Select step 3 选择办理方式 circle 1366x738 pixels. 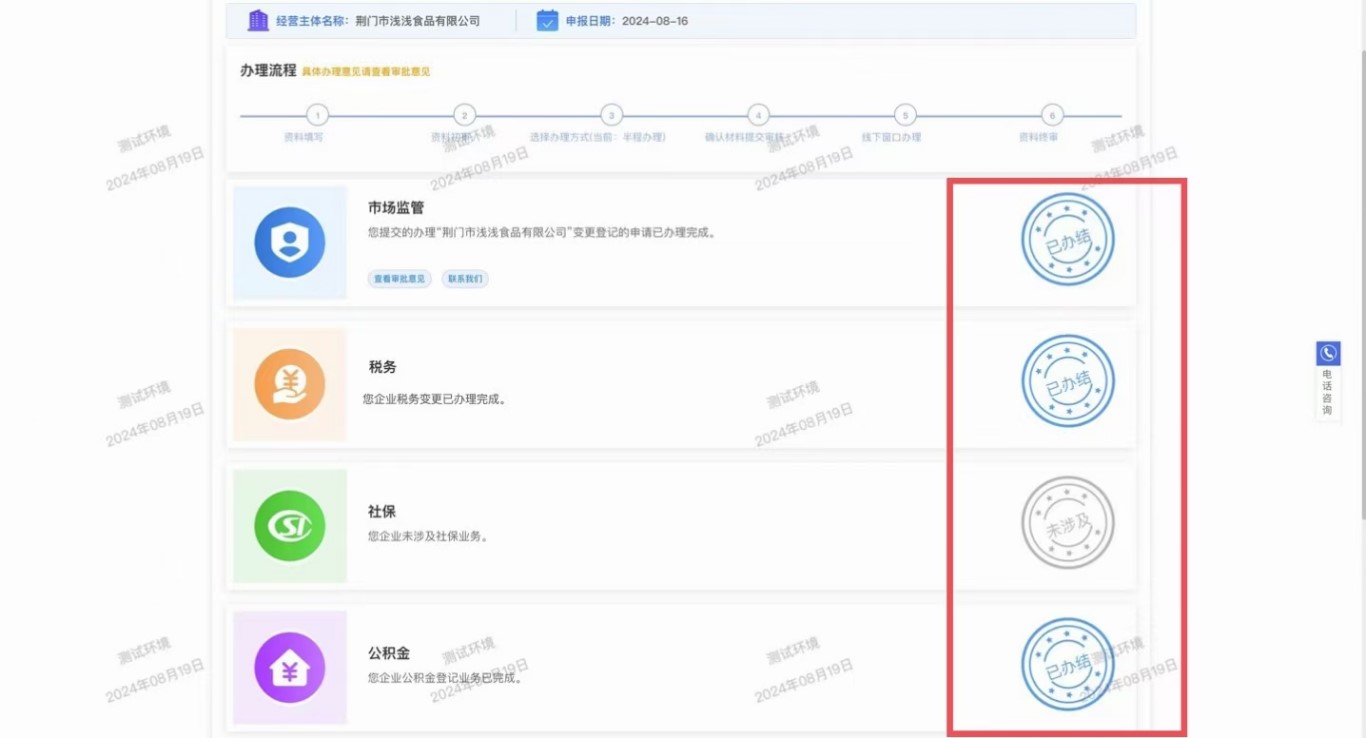point(611,115)
